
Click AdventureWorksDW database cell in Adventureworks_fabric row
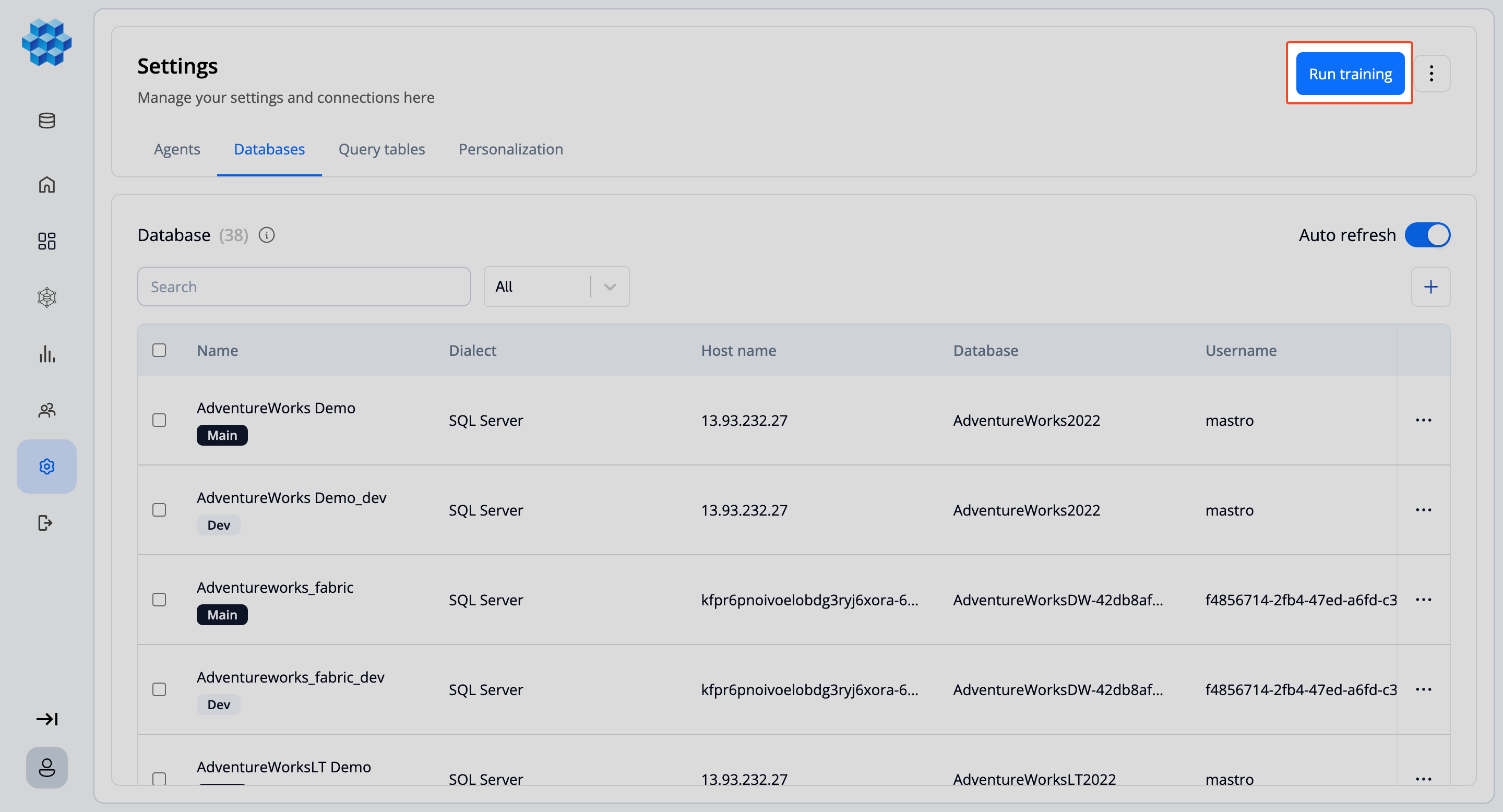[x=1058, y=600]
